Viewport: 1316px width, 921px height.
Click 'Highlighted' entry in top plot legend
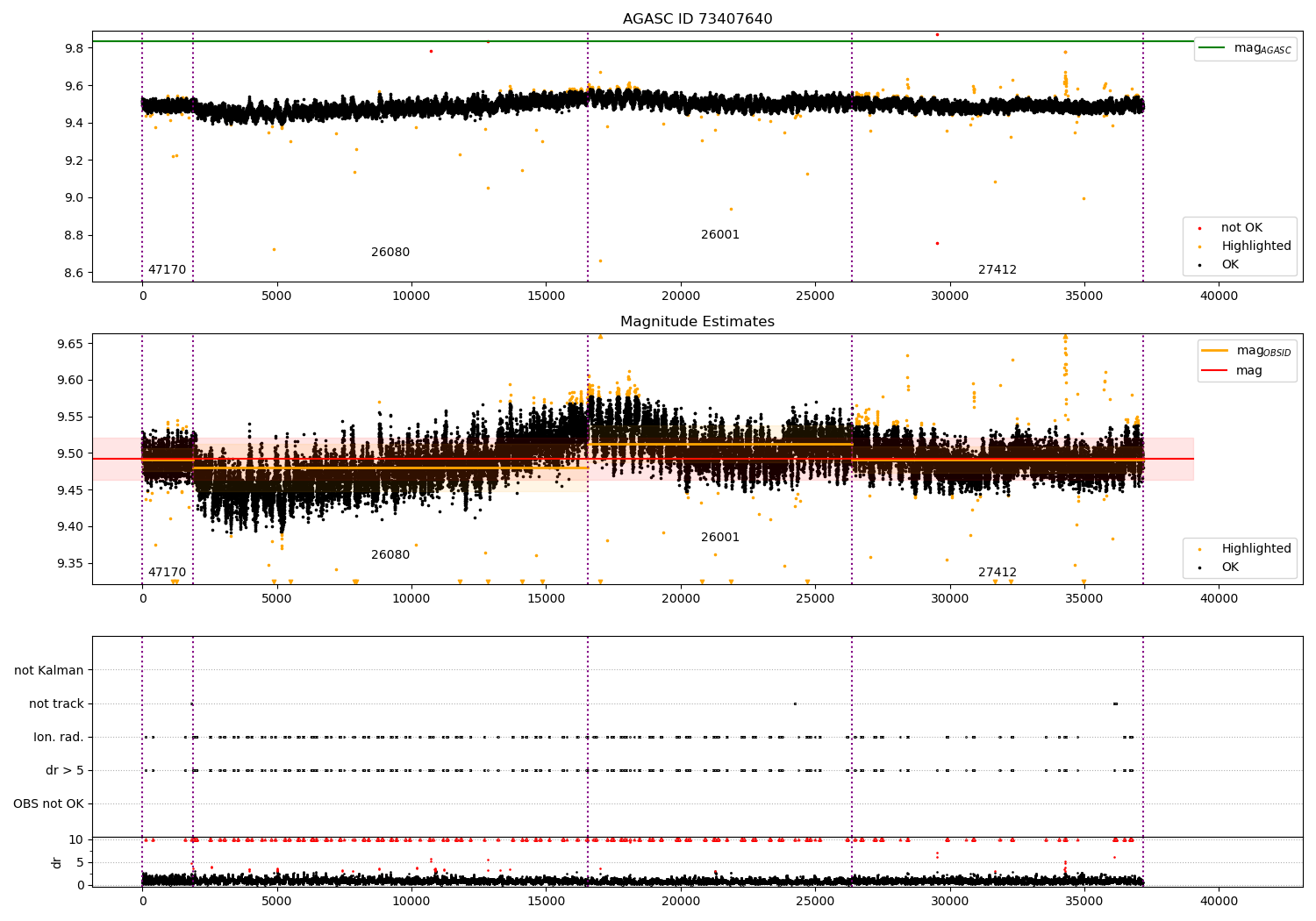[x=1255, y=246]
